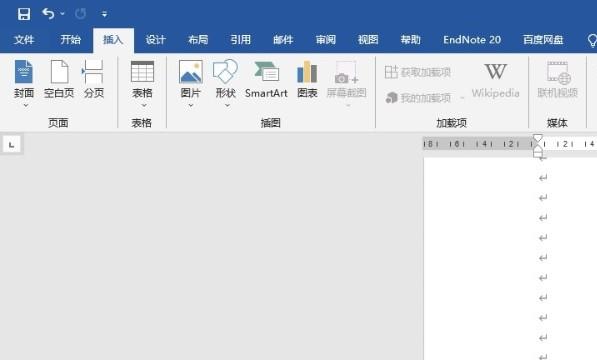Switch to the 开始 tab
Image resolution: width=597 pixels, height=360 pixels.
[70, 40]
